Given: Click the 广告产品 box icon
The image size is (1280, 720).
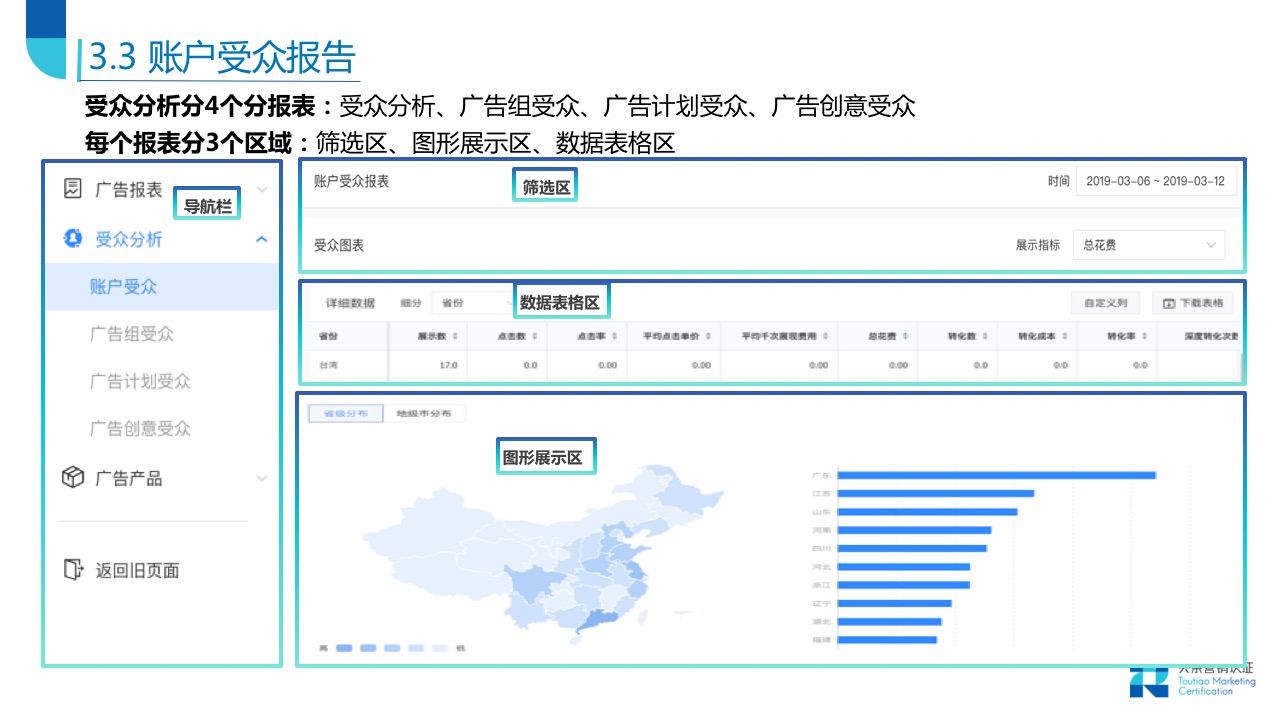Looking at the screenshot, I should [x=73, y=478].
